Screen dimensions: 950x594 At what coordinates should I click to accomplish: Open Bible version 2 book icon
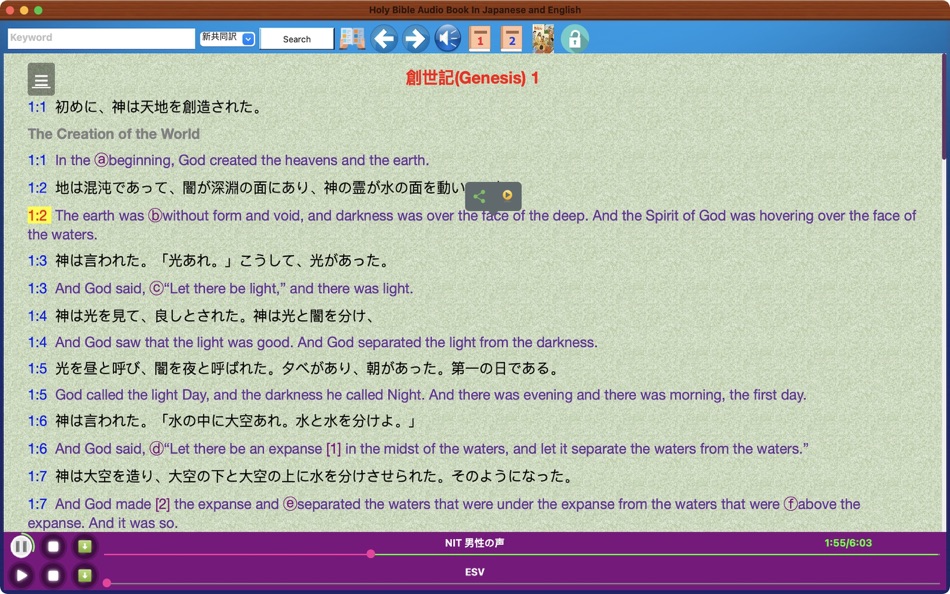tap(511, 38)
